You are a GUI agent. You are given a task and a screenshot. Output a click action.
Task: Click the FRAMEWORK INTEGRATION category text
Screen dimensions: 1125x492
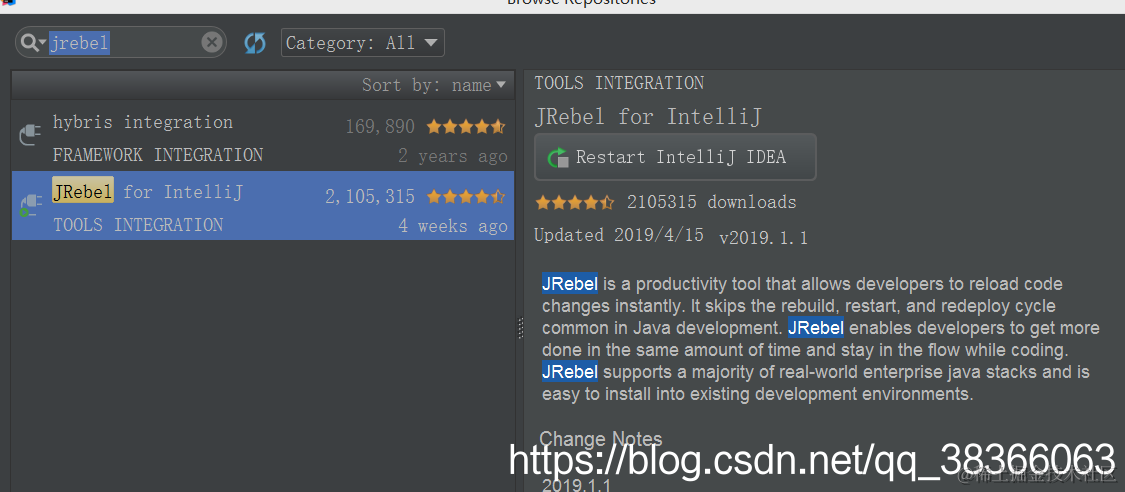[158, 155]
